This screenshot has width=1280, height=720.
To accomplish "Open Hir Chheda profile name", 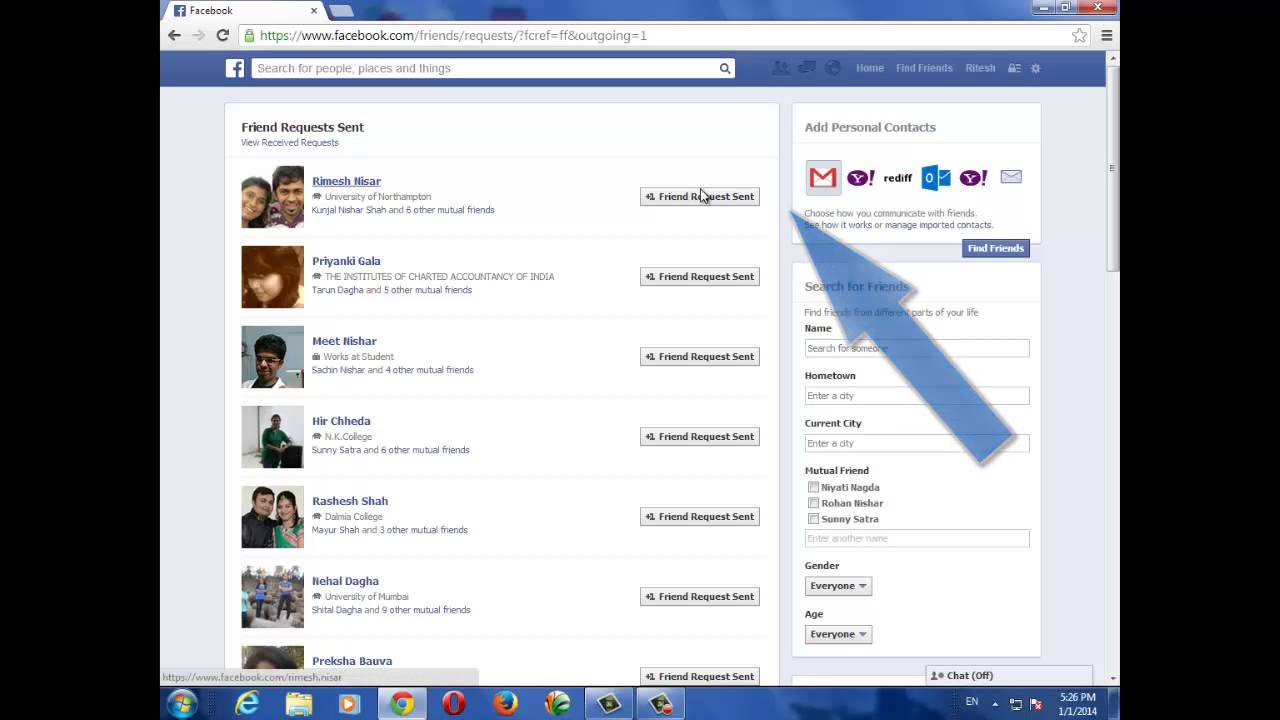I will [341, 421].
